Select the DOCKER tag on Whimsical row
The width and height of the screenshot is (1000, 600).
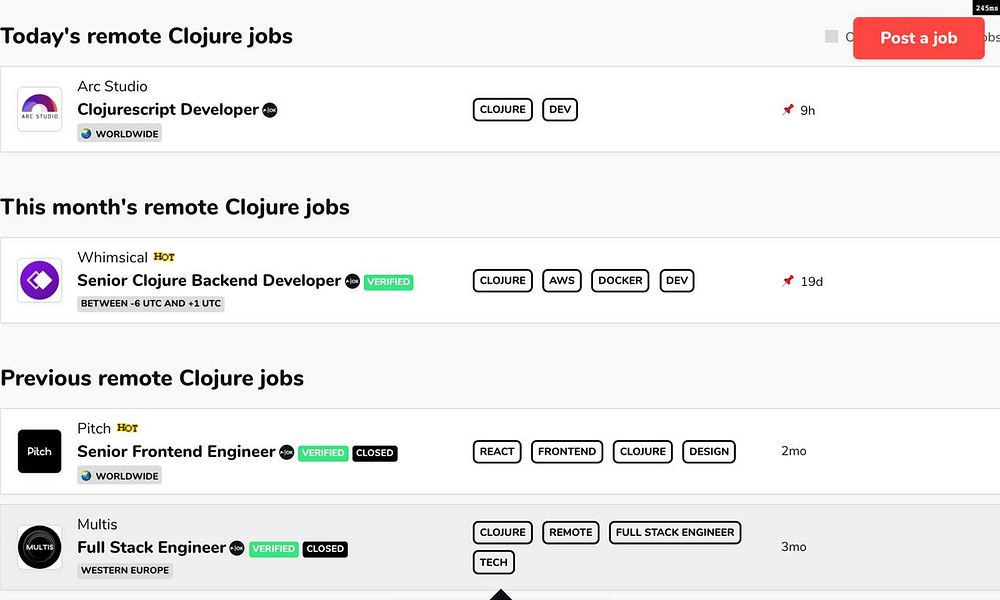pos(620,281)
